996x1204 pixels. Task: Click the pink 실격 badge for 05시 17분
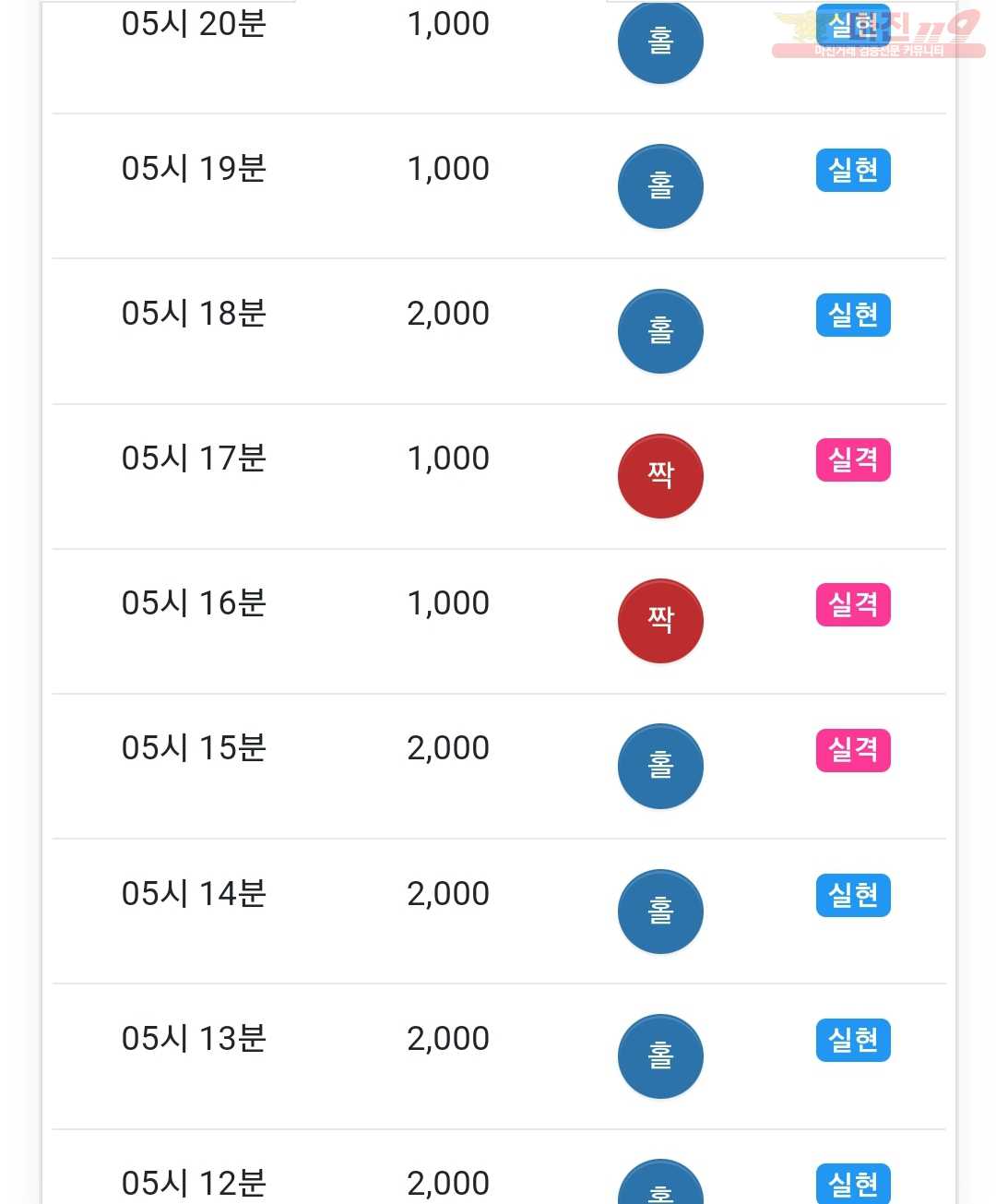853,459
